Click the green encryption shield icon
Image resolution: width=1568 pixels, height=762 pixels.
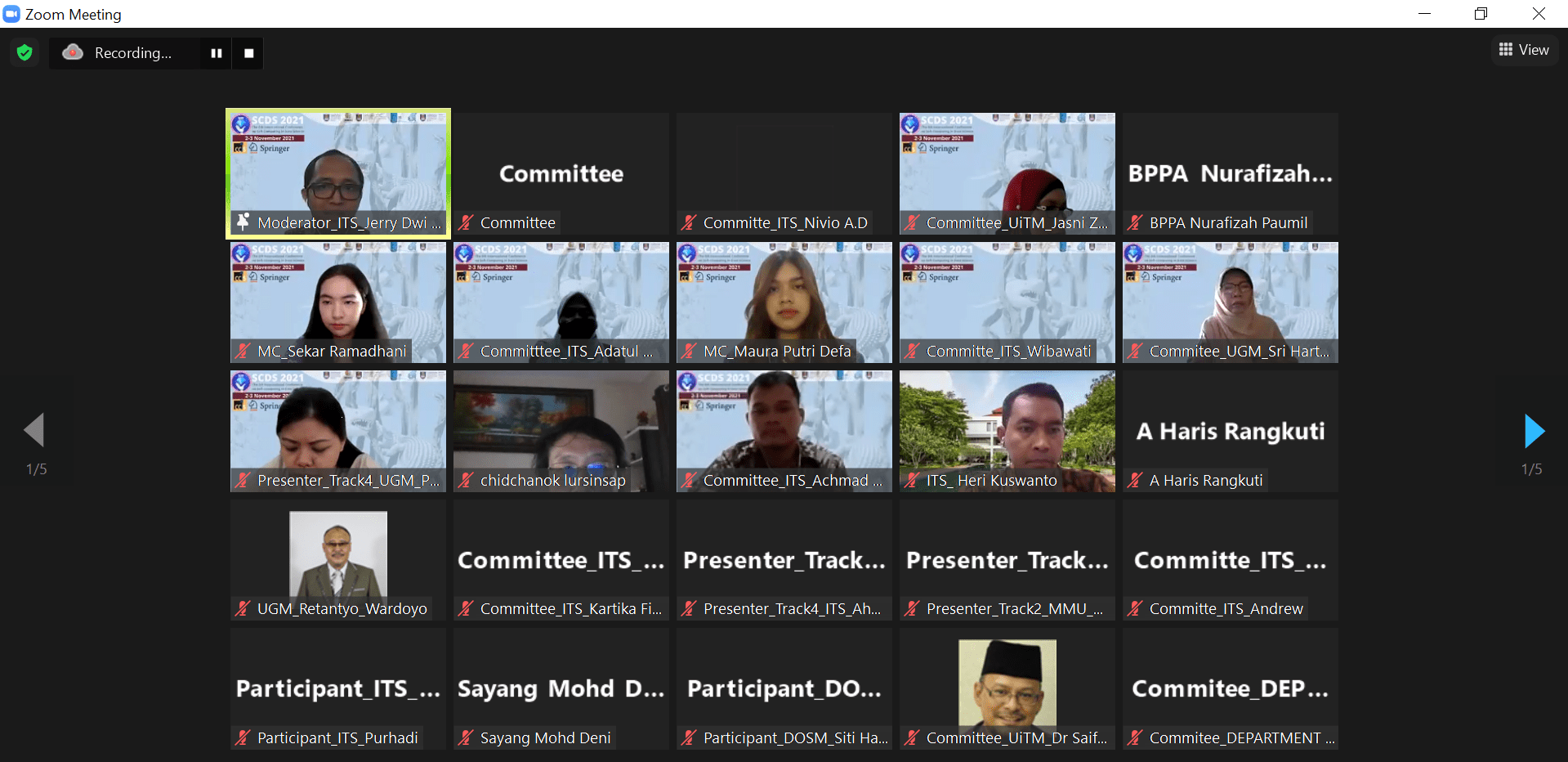(25, 53)
